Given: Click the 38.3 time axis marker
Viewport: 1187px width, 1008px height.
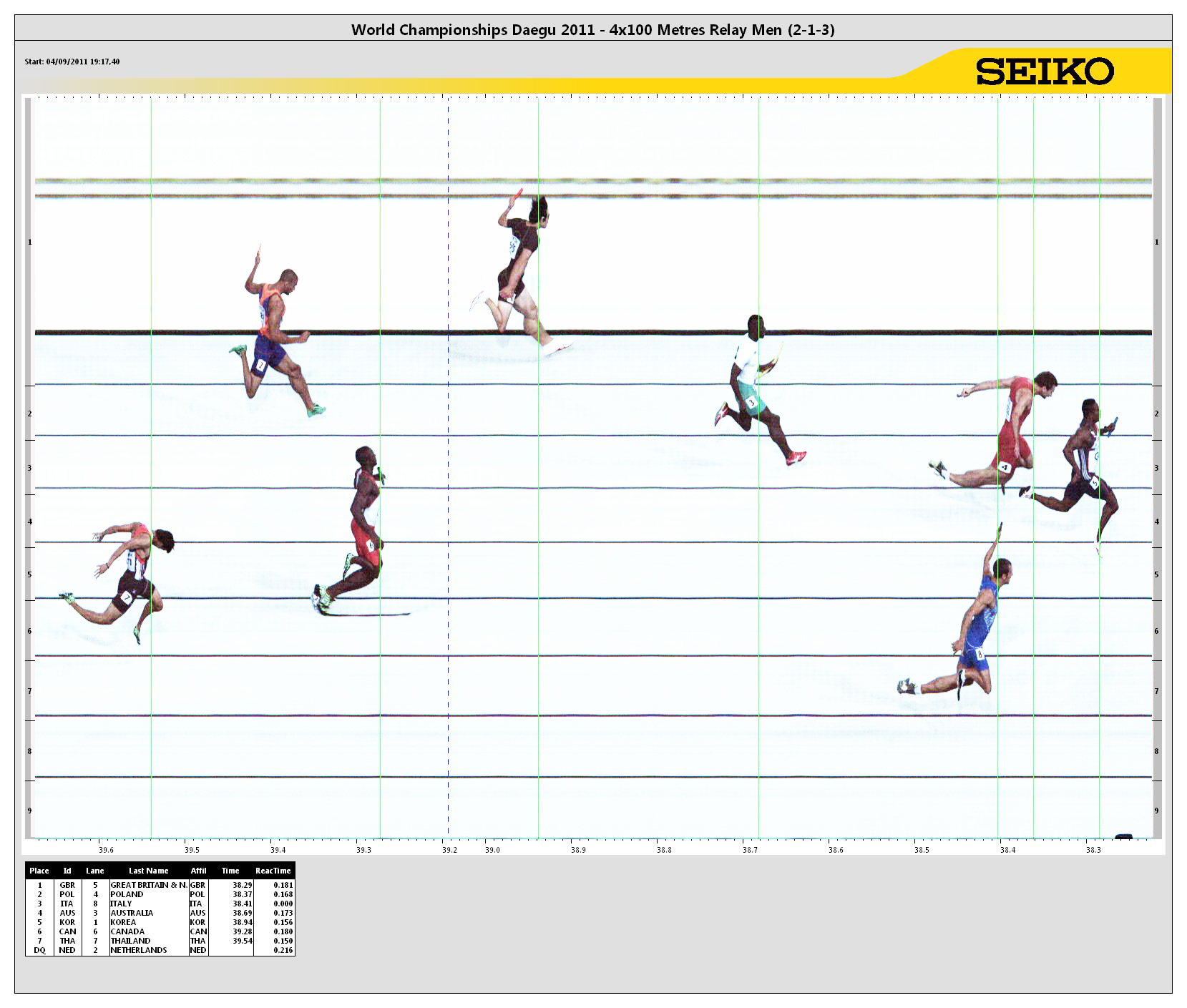Looking at the screenshot, I should 1093,850.
